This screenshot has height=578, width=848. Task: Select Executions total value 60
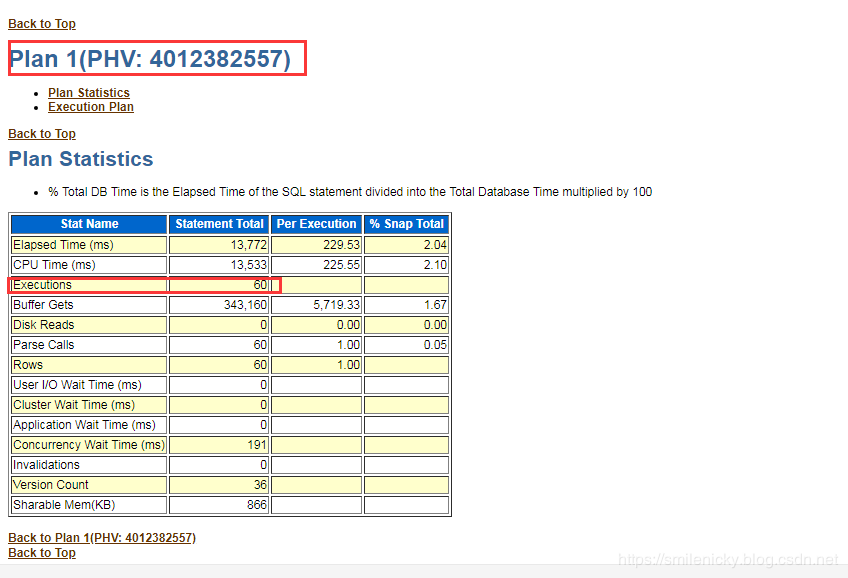(x=260, y=285)
